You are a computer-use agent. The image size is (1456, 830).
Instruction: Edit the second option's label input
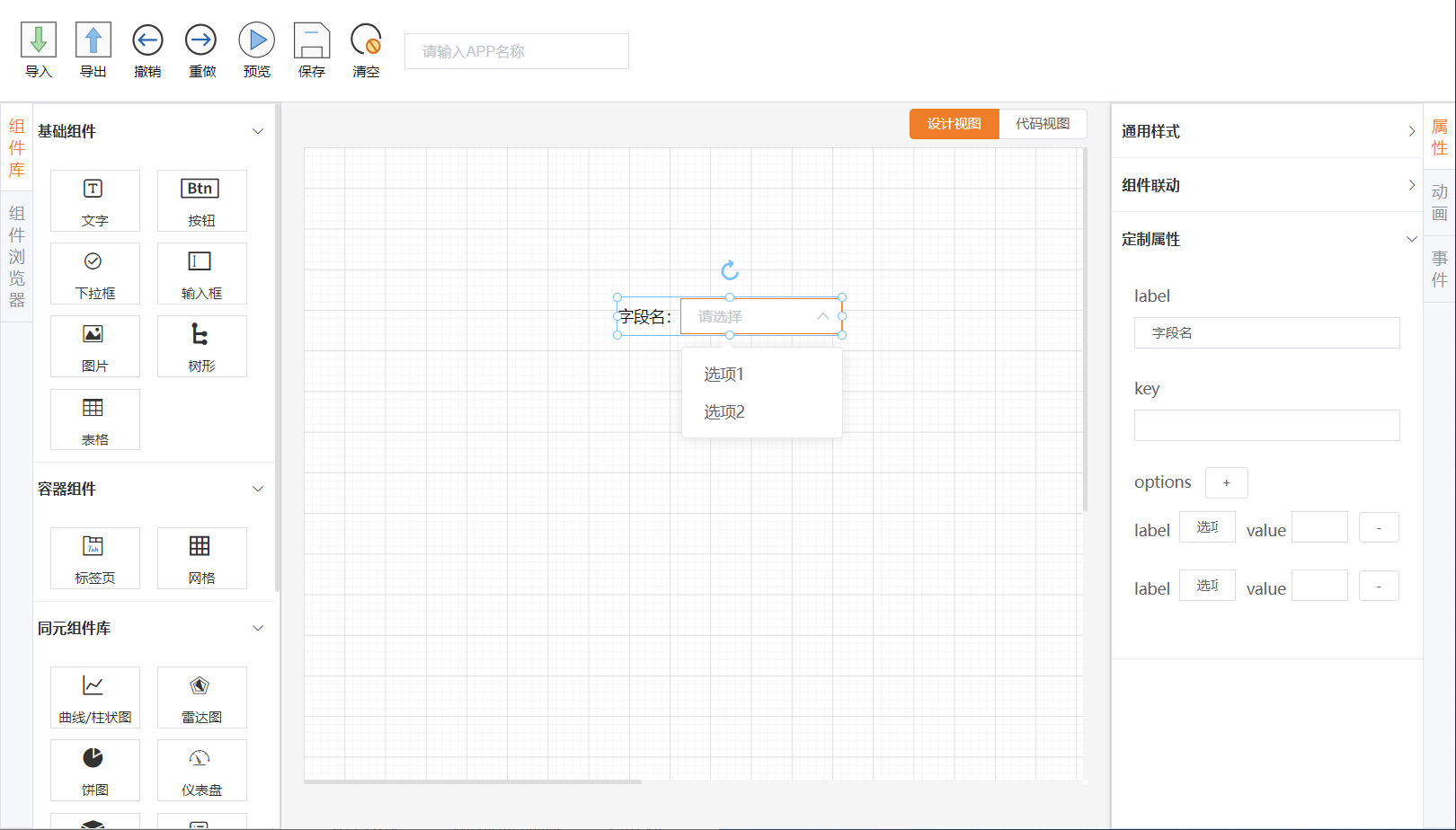(x=1207, y=585)
